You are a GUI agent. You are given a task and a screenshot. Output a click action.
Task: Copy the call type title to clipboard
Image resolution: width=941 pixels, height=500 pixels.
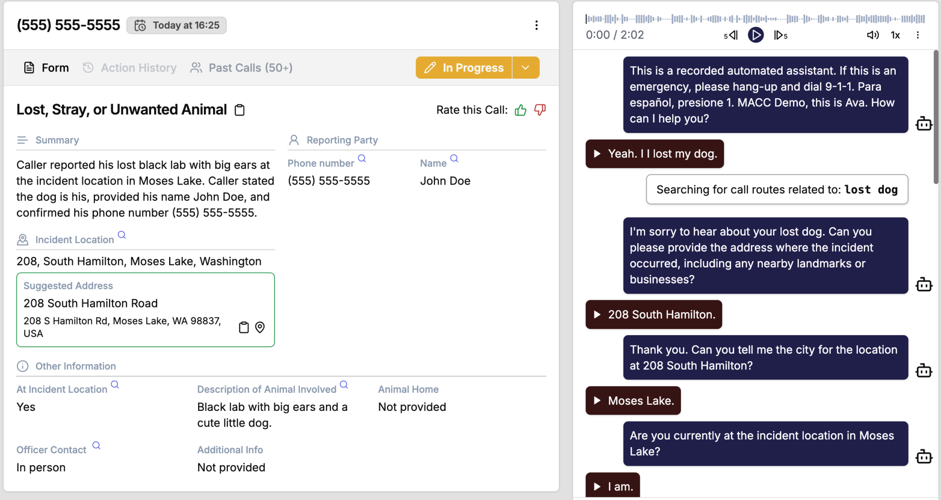tap(240, 110)
